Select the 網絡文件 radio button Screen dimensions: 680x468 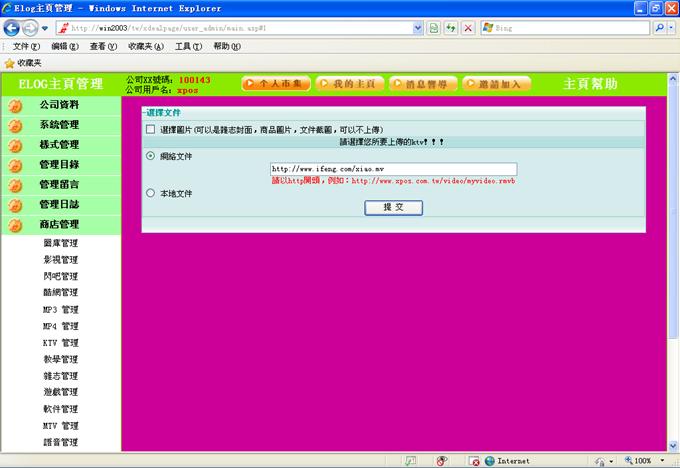151,156
